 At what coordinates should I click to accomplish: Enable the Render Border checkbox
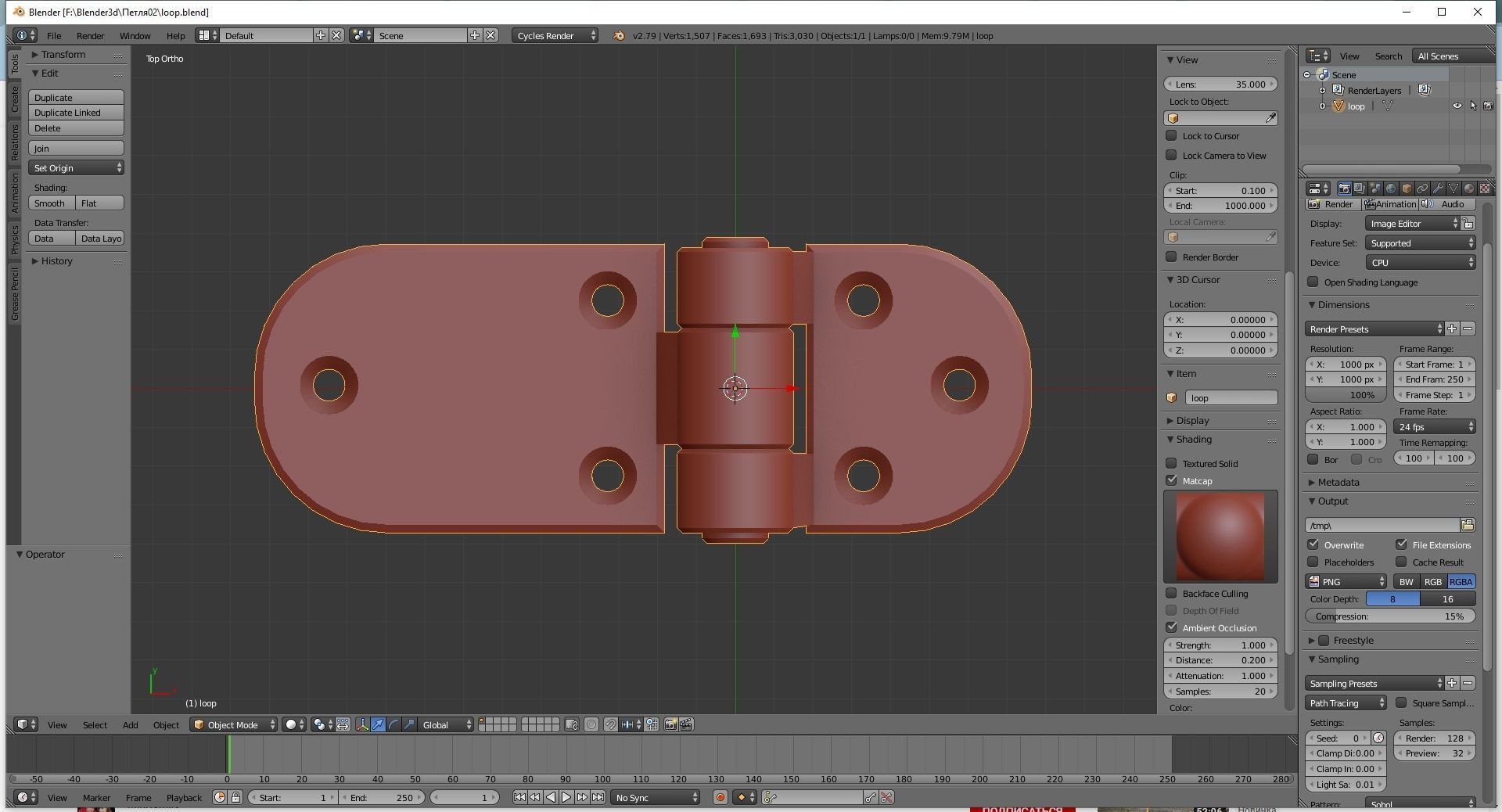point(1171,257)
